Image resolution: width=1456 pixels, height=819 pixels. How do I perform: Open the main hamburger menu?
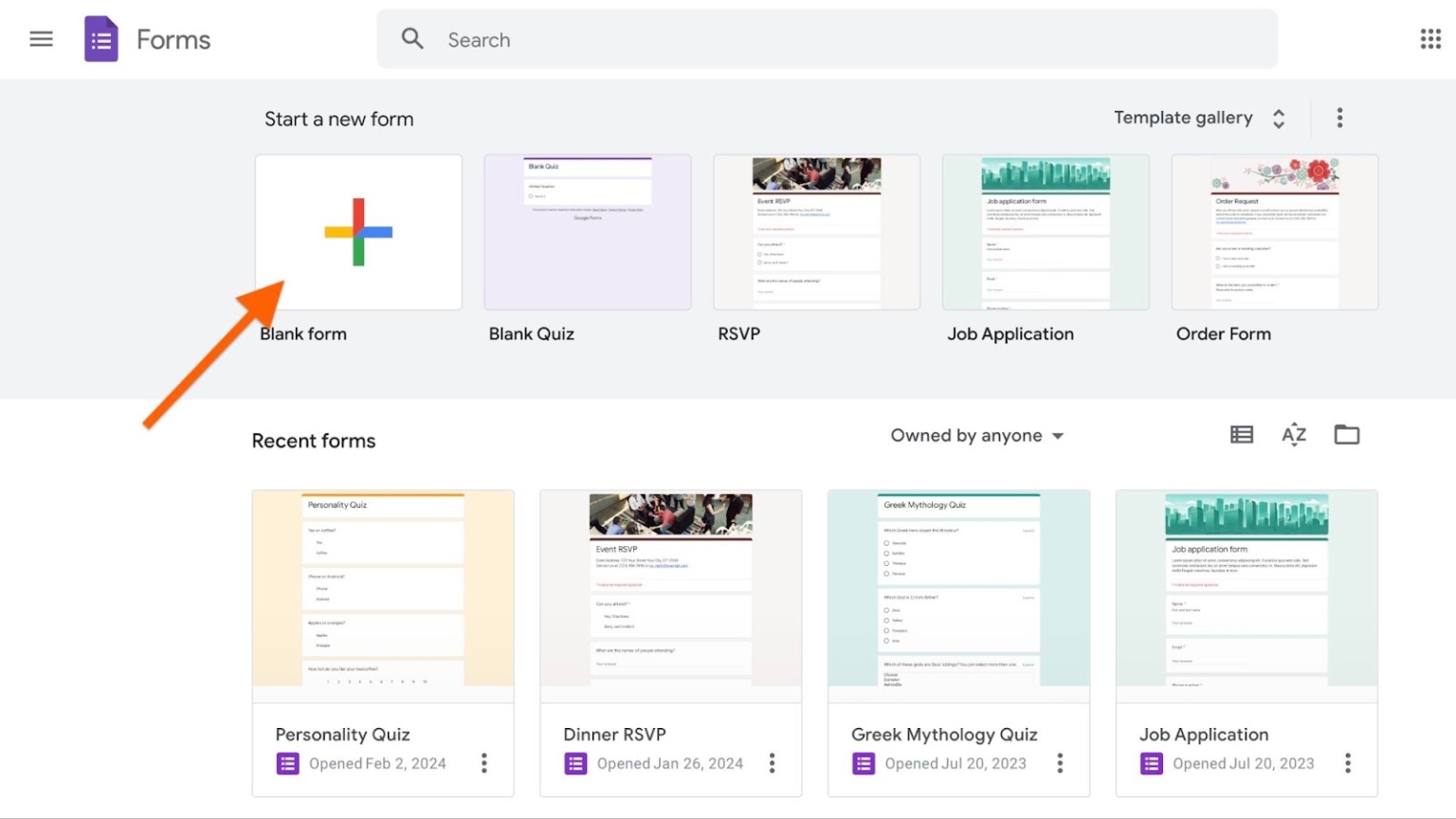pos(41,39)
